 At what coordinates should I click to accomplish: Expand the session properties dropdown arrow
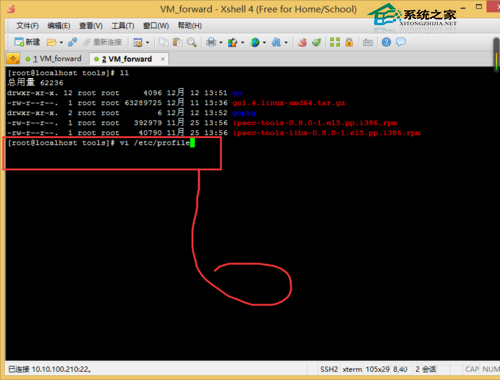click(x=147, y=42)
